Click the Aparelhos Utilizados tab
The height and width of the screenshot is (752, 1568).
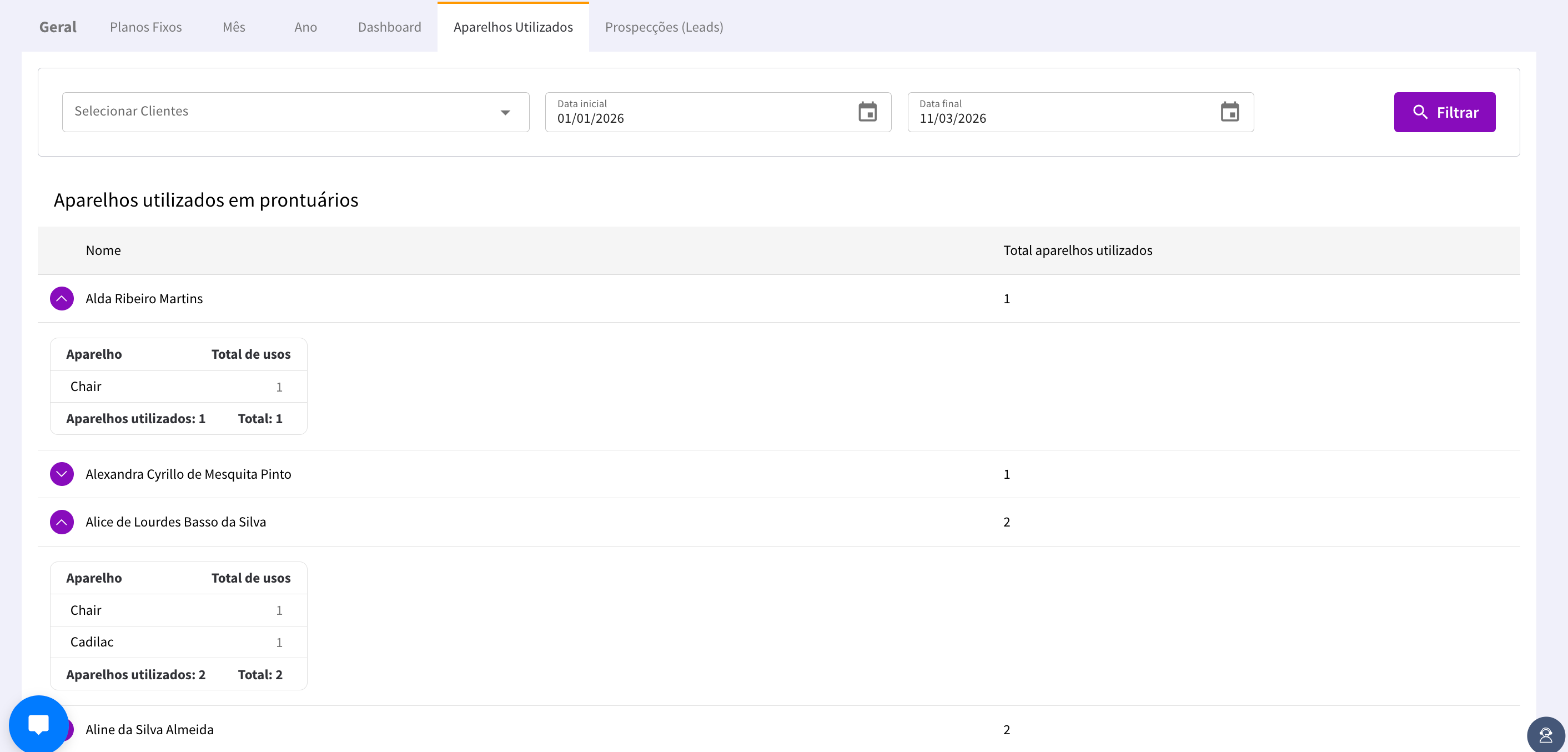click(512, 27)
